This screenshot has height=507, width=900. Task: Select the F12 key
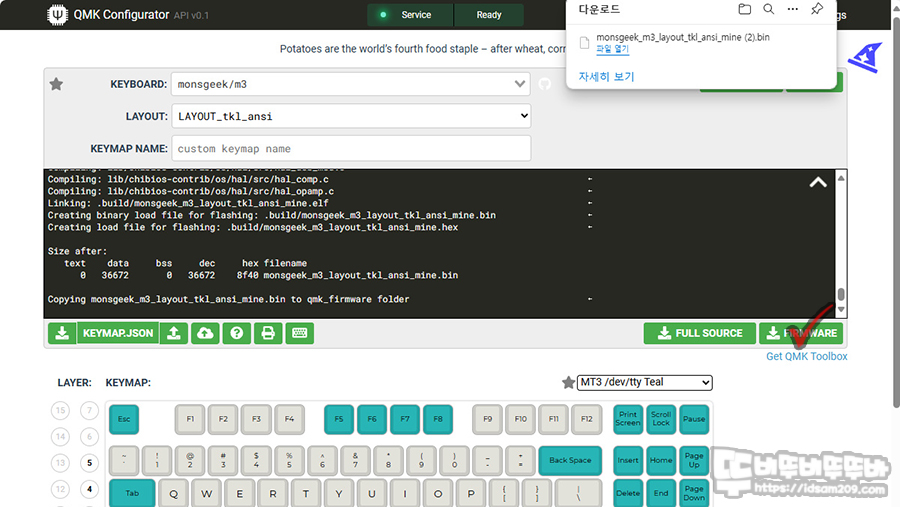point(587,419)
